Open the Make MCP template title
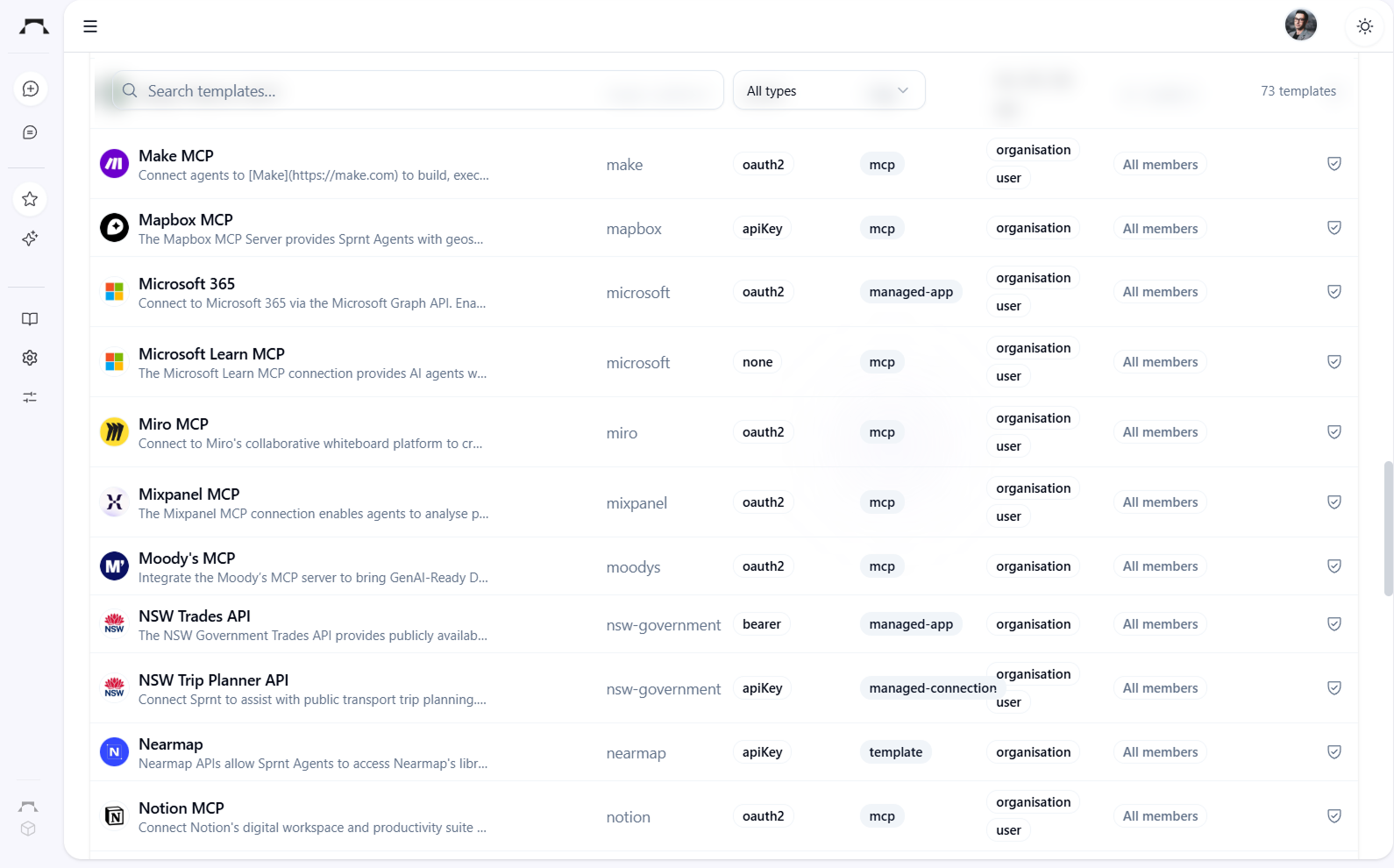Screen dimensions: 1394x868 click(x=176, y=155)
